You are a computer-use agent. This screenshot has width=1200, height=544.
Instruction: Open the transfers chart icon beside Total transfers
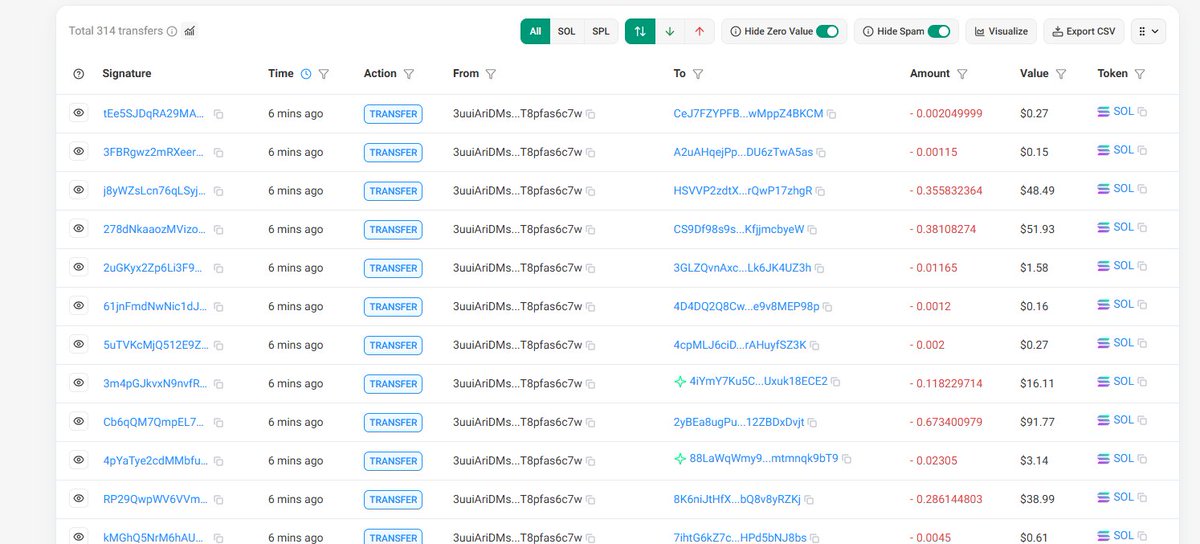[x=190, y=31]
